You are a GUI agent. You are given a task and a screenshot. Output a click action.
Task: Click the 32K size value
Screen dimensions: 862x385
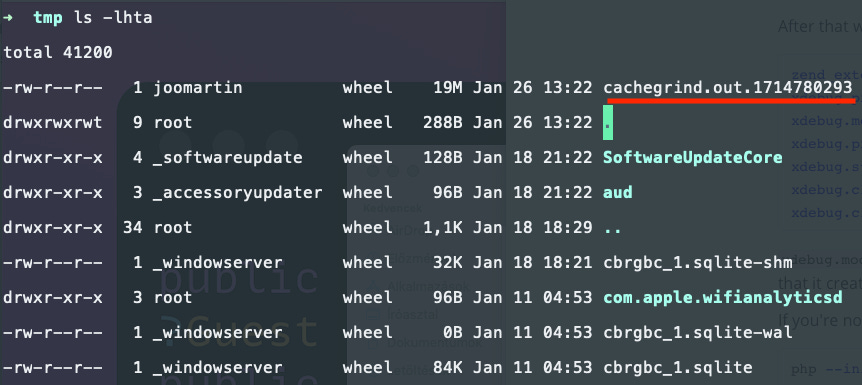pyautogui.click(x=447, y=262)
